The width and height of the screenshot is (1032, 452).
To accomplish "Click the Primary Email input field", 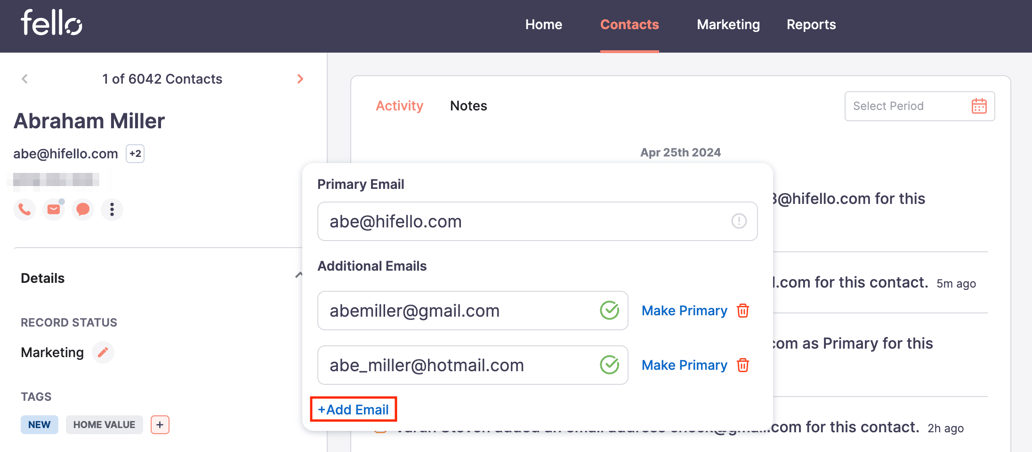I will click(537, 222).
